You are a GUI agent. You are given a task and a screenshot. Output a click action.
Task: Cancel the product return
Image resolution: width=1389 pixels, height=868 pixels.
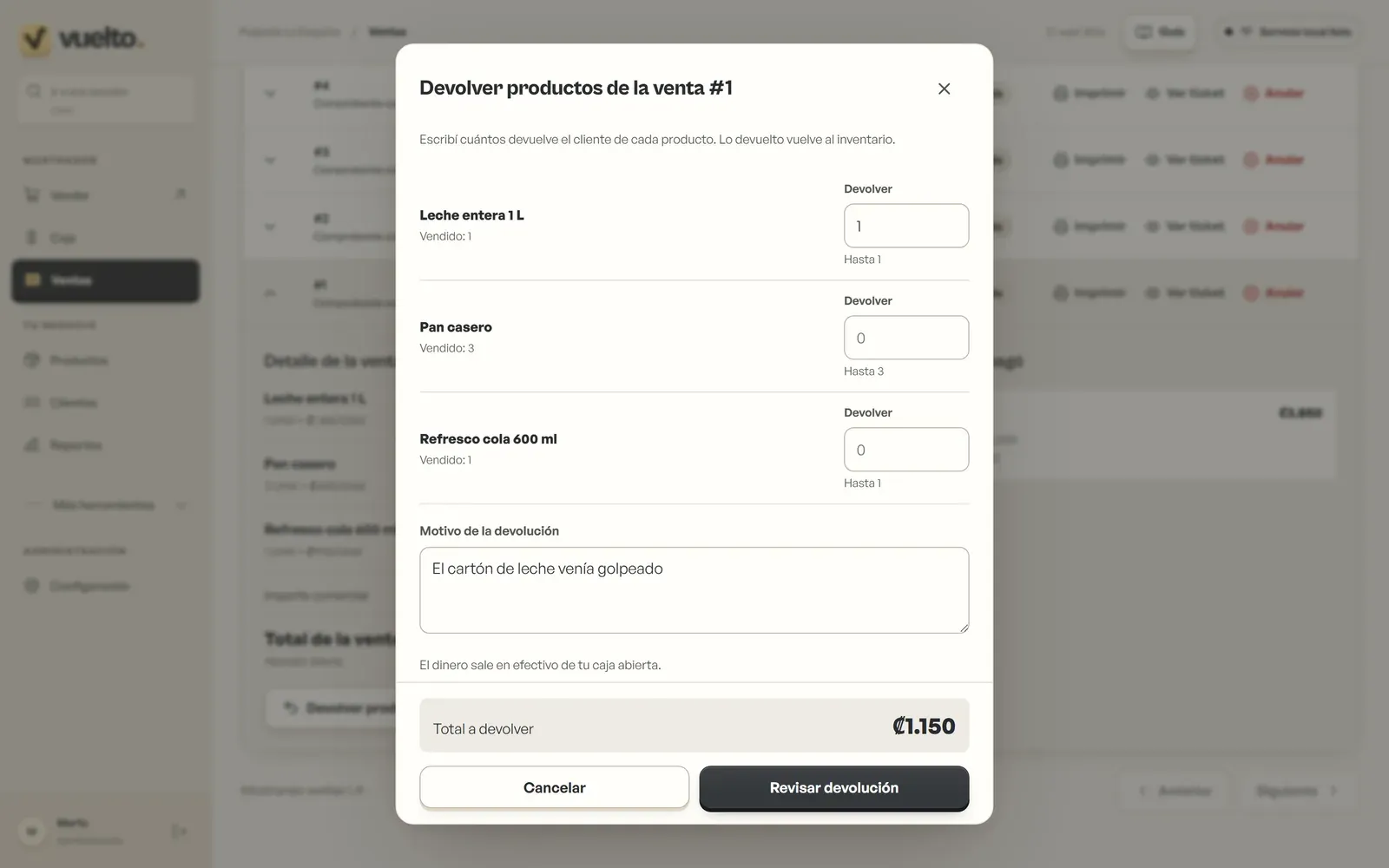click(555, 787)
